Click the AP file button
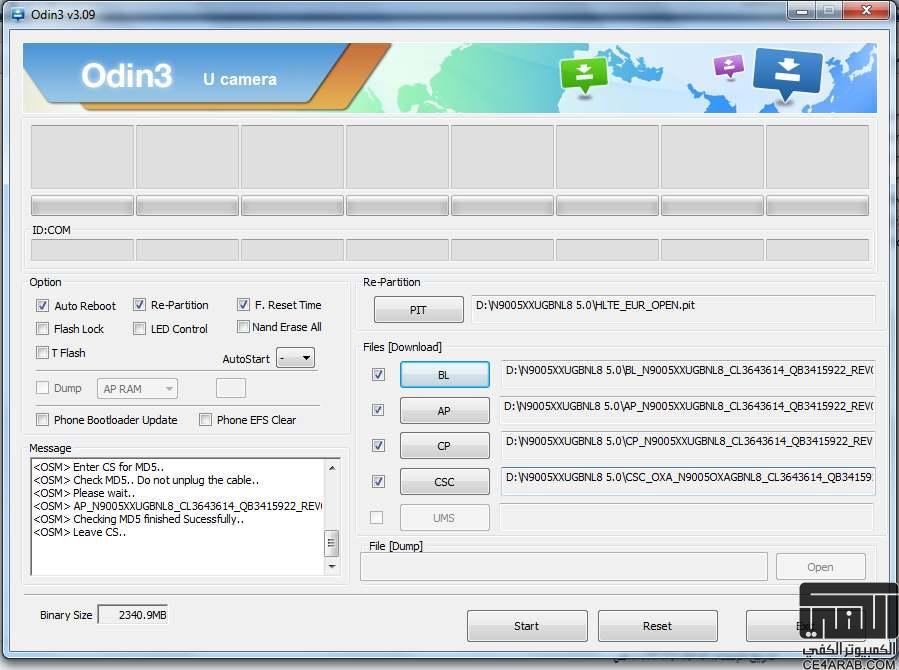This screenshot has height=670, width=899. [444, 410]
